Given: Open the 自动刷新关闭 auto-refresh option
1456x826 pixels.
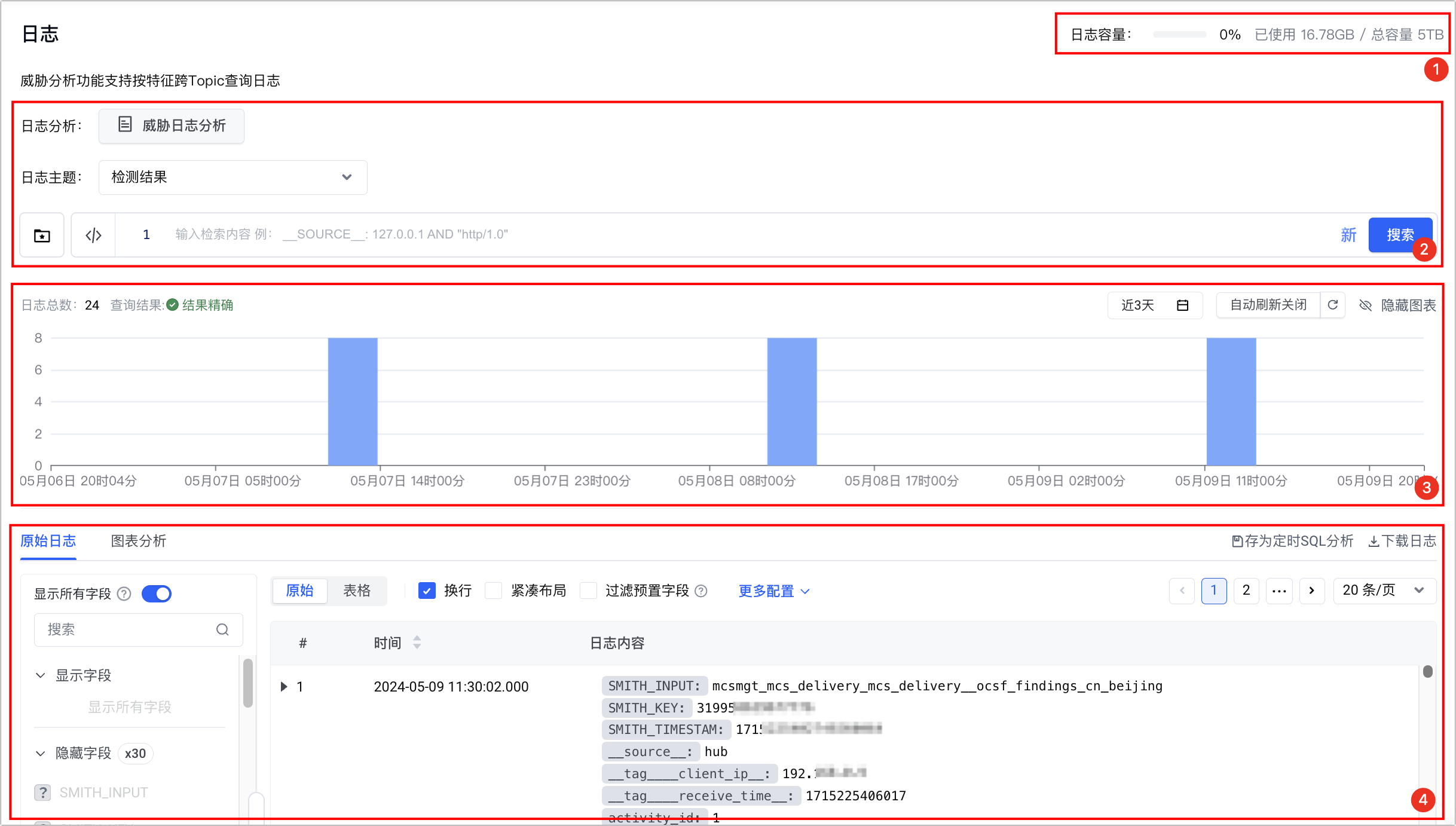Looking at the screenshot, I should [1268, 305].
